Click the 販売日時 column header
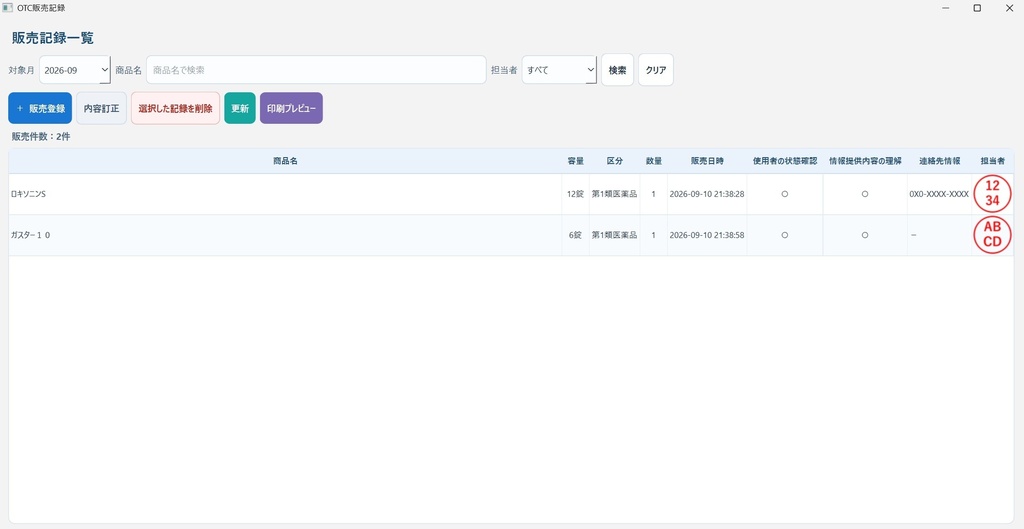The height and width of the screenshot is (529, 1024). (x=707, y=161)
